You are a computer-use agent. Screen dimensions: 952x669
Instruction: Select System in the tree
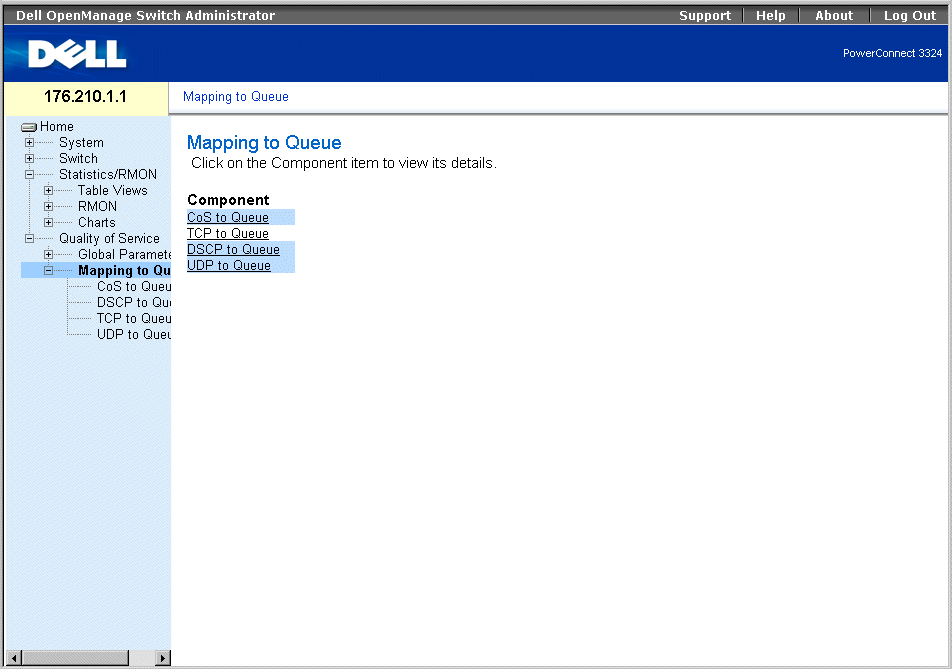[81, 143]
